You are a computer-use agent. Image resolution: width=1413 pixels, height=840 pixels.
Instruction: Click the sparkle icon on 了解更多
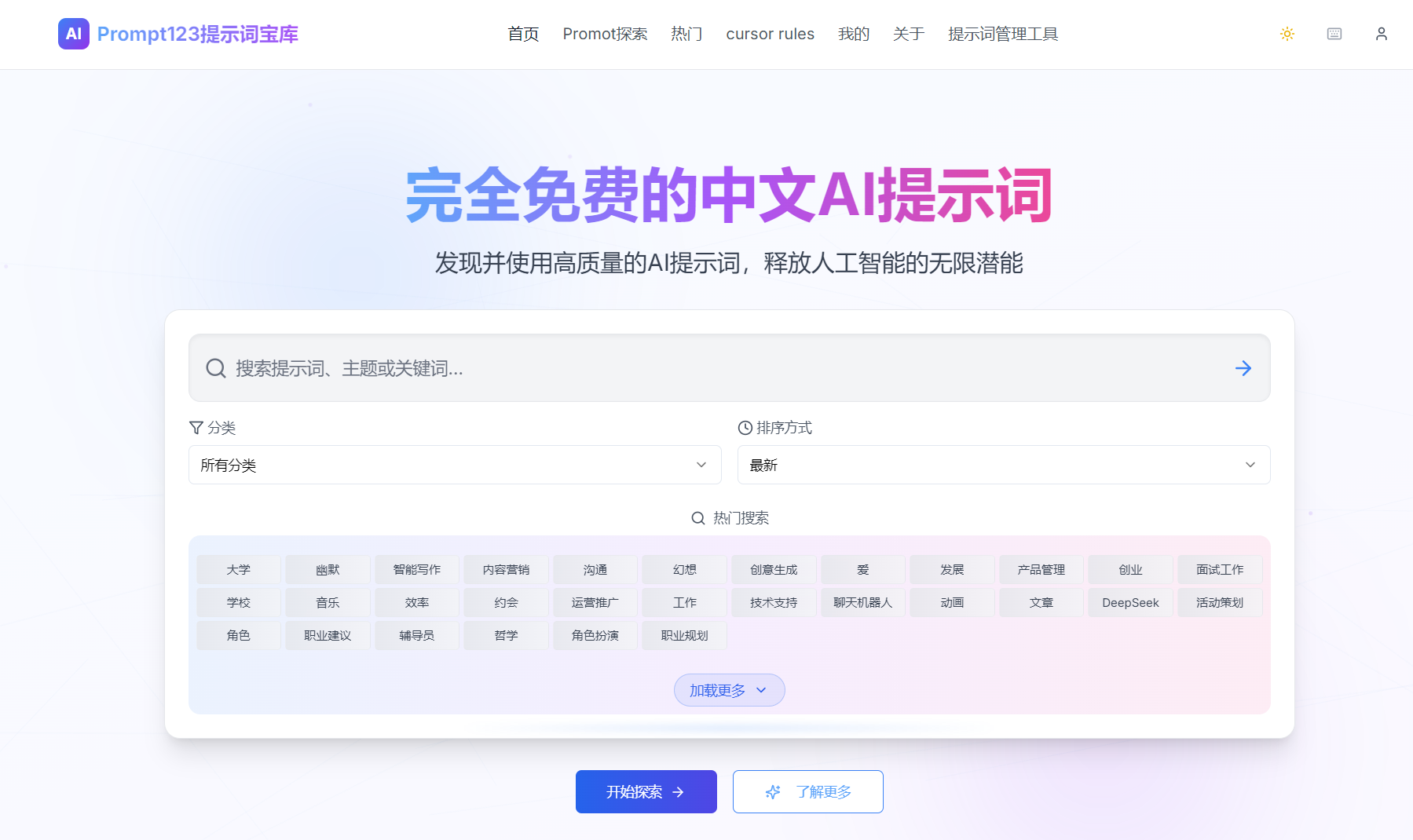pos(773,792)
